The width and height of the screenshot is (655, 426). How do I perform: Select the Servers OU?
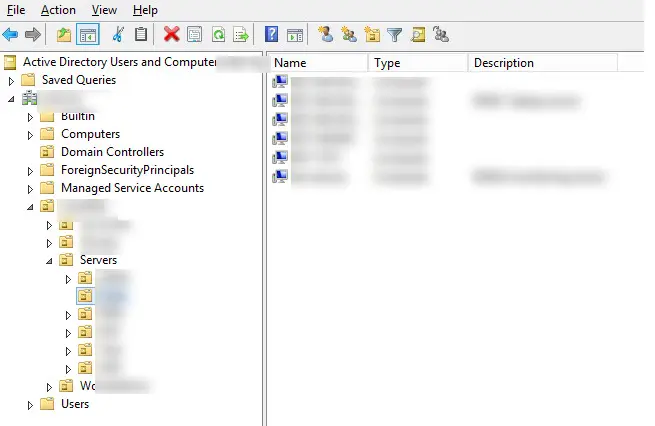pos(98,260)
